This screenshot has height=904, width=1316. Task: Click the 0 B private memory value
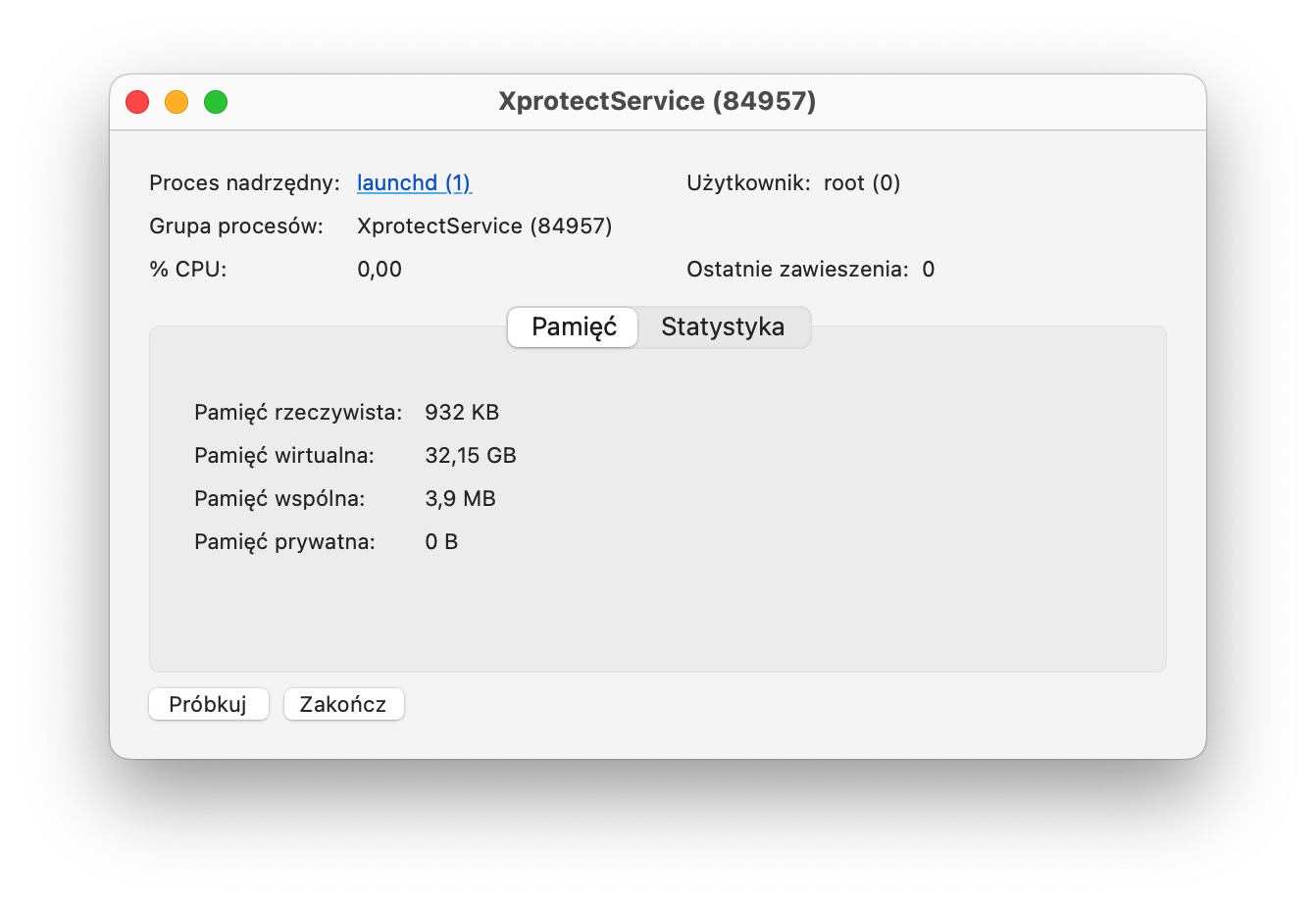pyautogui.click(x=441, y=542)
